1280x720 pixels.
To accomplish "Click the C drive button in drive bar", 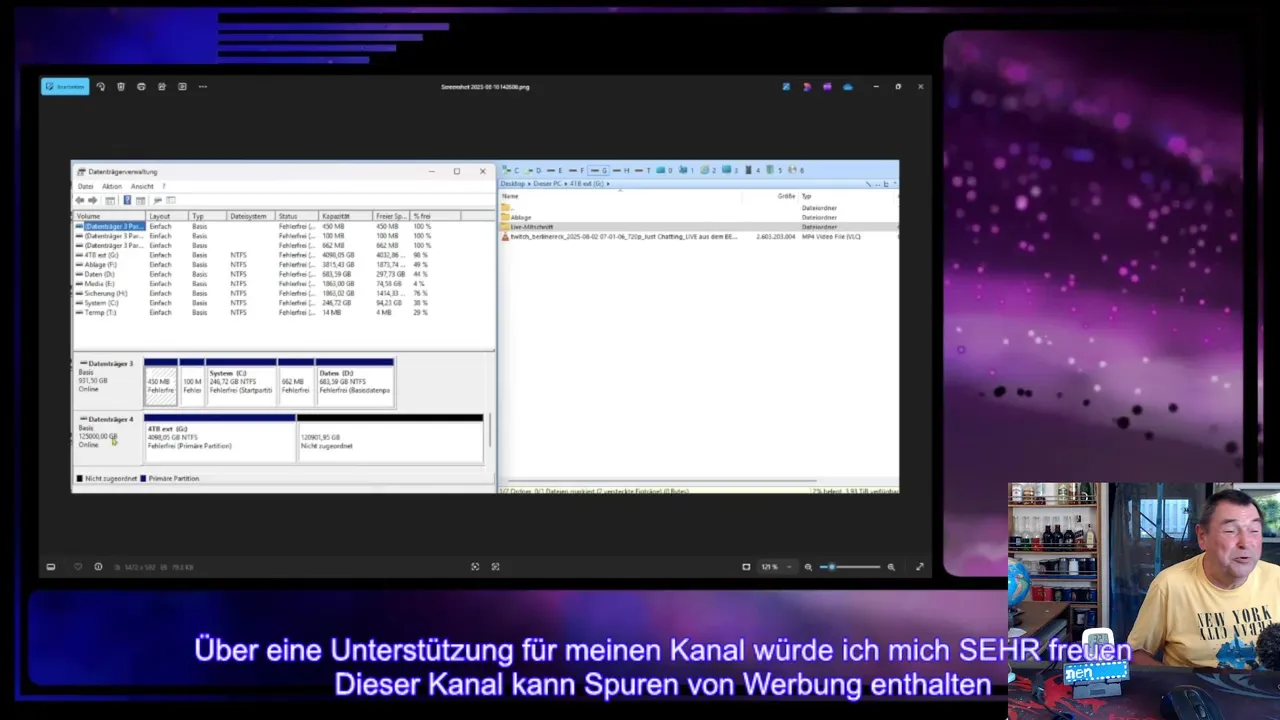I will [513, 170].
